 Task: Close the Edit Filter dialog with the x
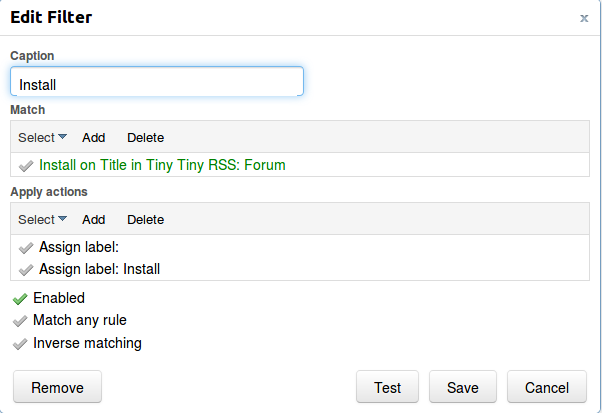click(584, 18)
